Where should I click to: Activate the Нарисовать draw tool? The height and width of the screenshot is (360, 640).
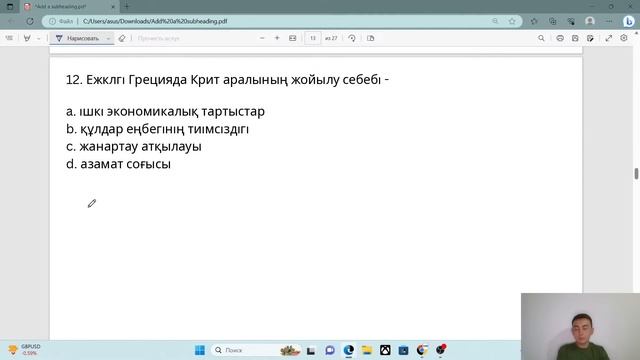tap(78, 38)
